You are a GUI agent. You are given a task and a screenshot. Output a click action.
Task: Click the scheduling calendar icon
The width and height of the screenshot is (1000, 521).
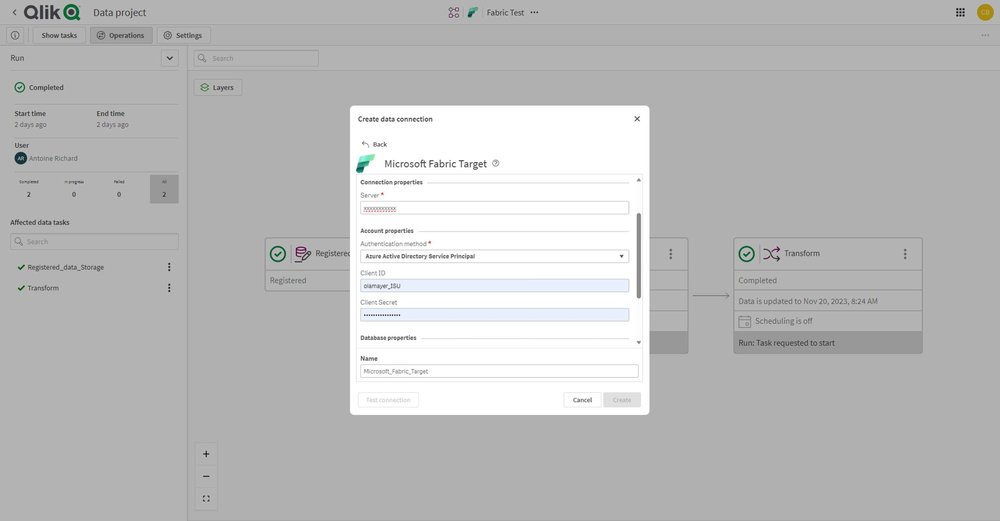click(744, 321)
